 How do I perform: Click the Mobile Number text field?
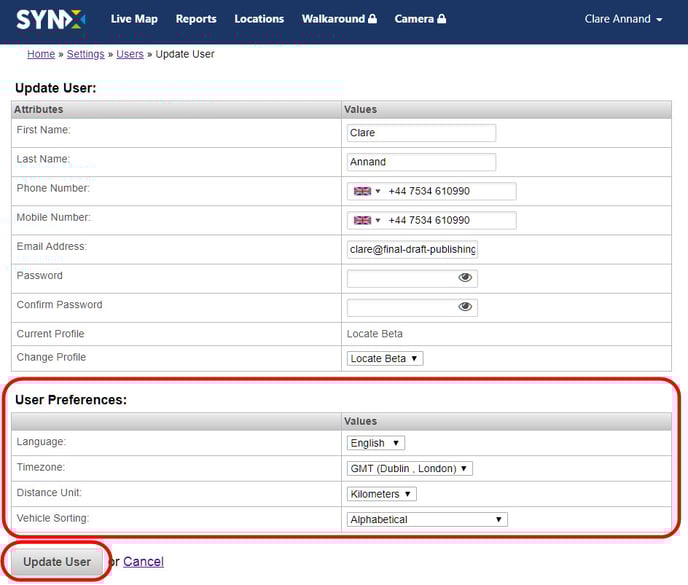pos(431,220)
